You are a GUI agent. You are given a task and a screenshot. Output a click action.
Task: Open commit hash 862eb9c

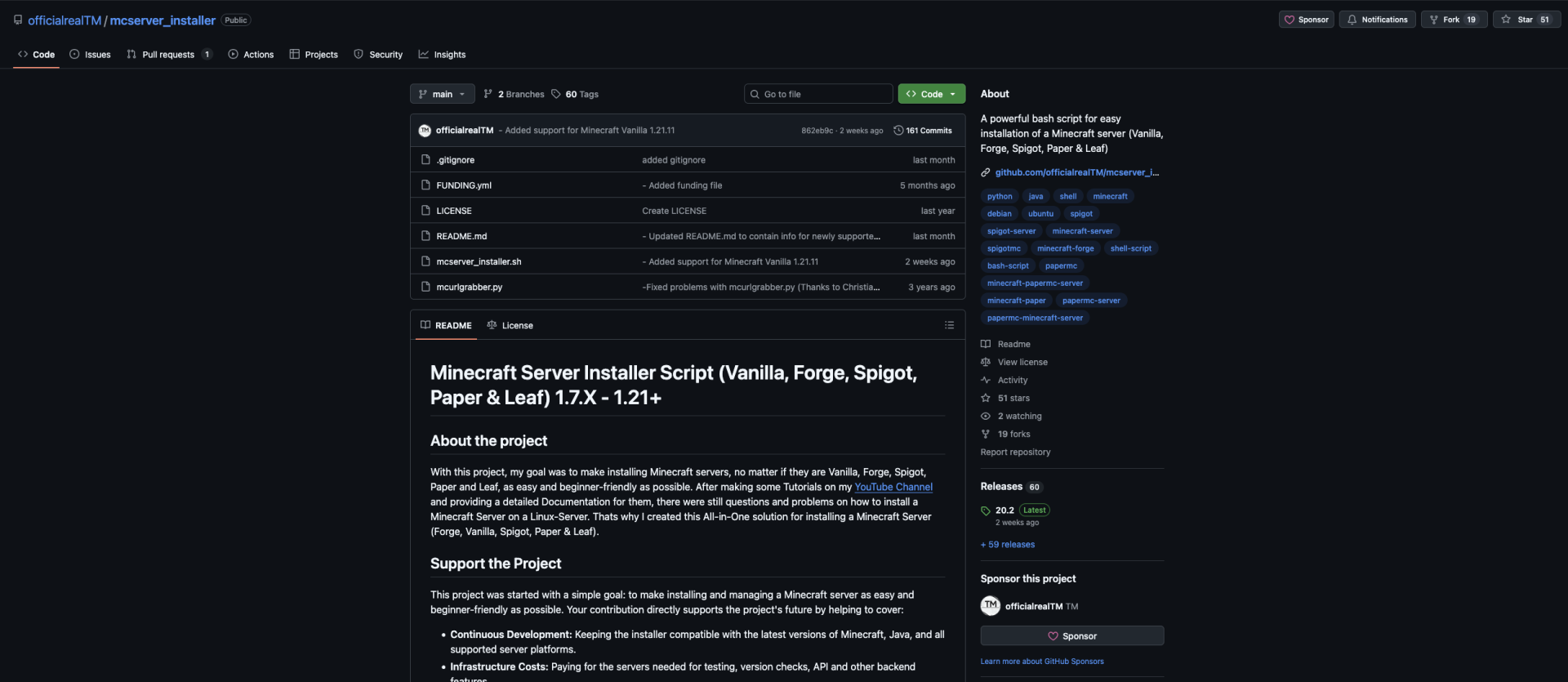[x=817, y=131]
